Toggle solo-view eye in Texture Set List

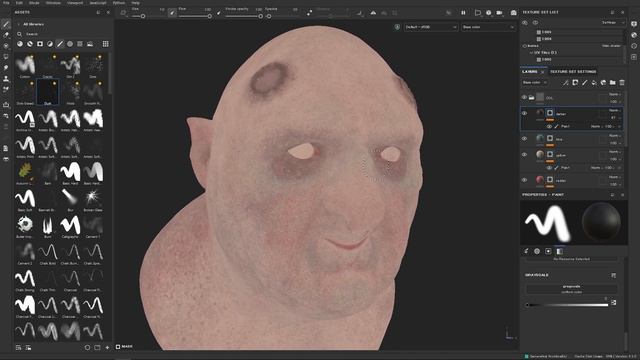525,23
